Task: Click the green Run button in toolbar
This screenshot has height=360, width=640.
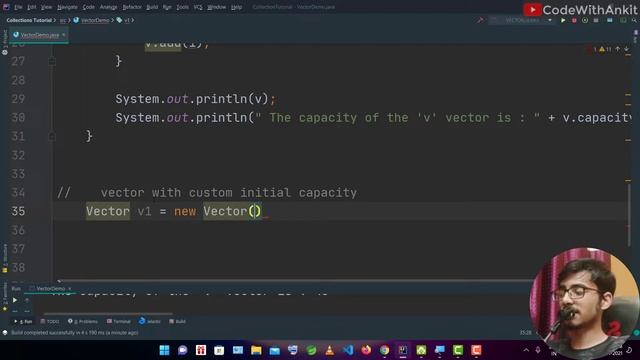Action: click(x=563, y=20)
